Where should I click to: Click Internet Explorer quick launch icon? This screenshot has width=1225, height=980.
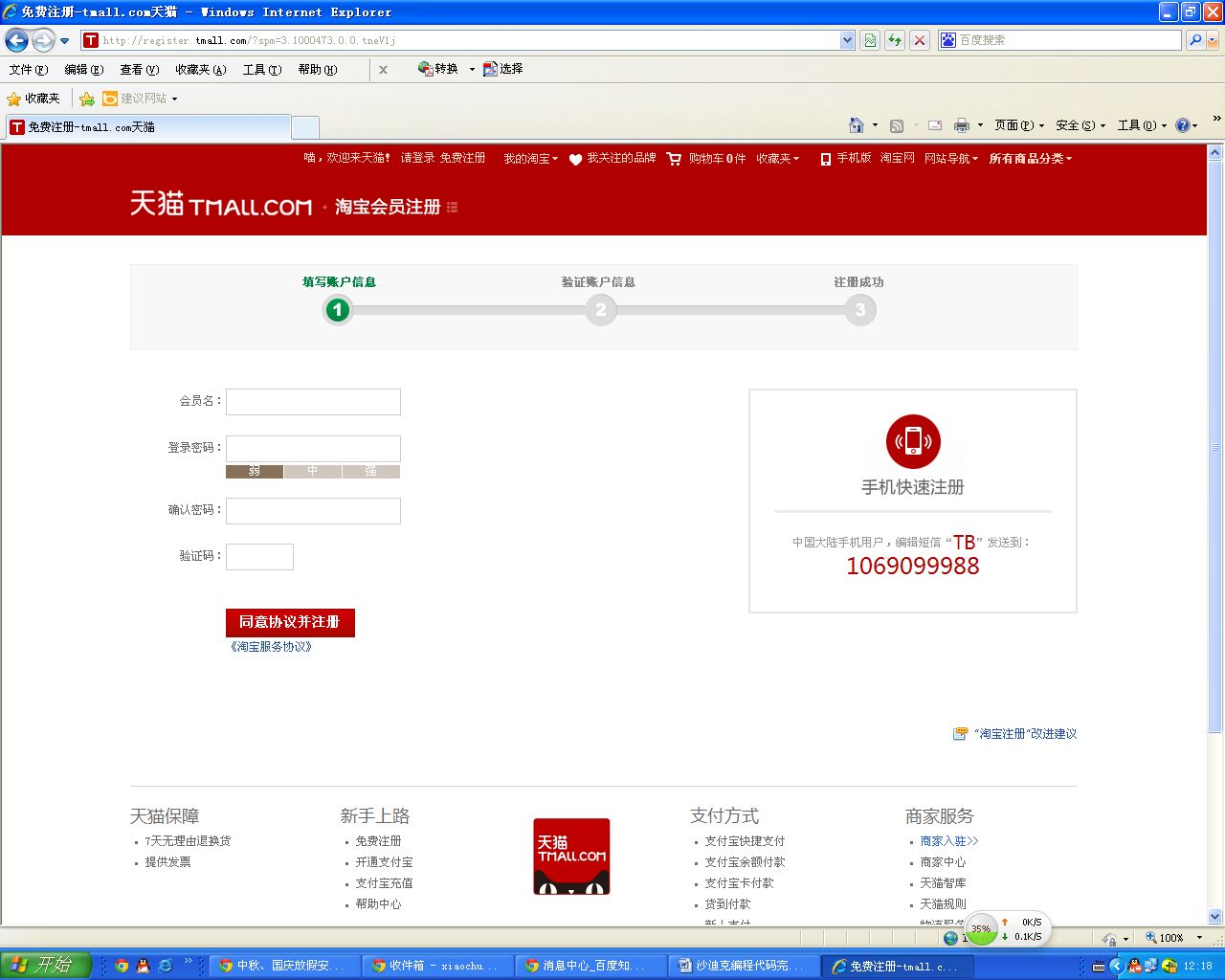click(x=165, y=966)
